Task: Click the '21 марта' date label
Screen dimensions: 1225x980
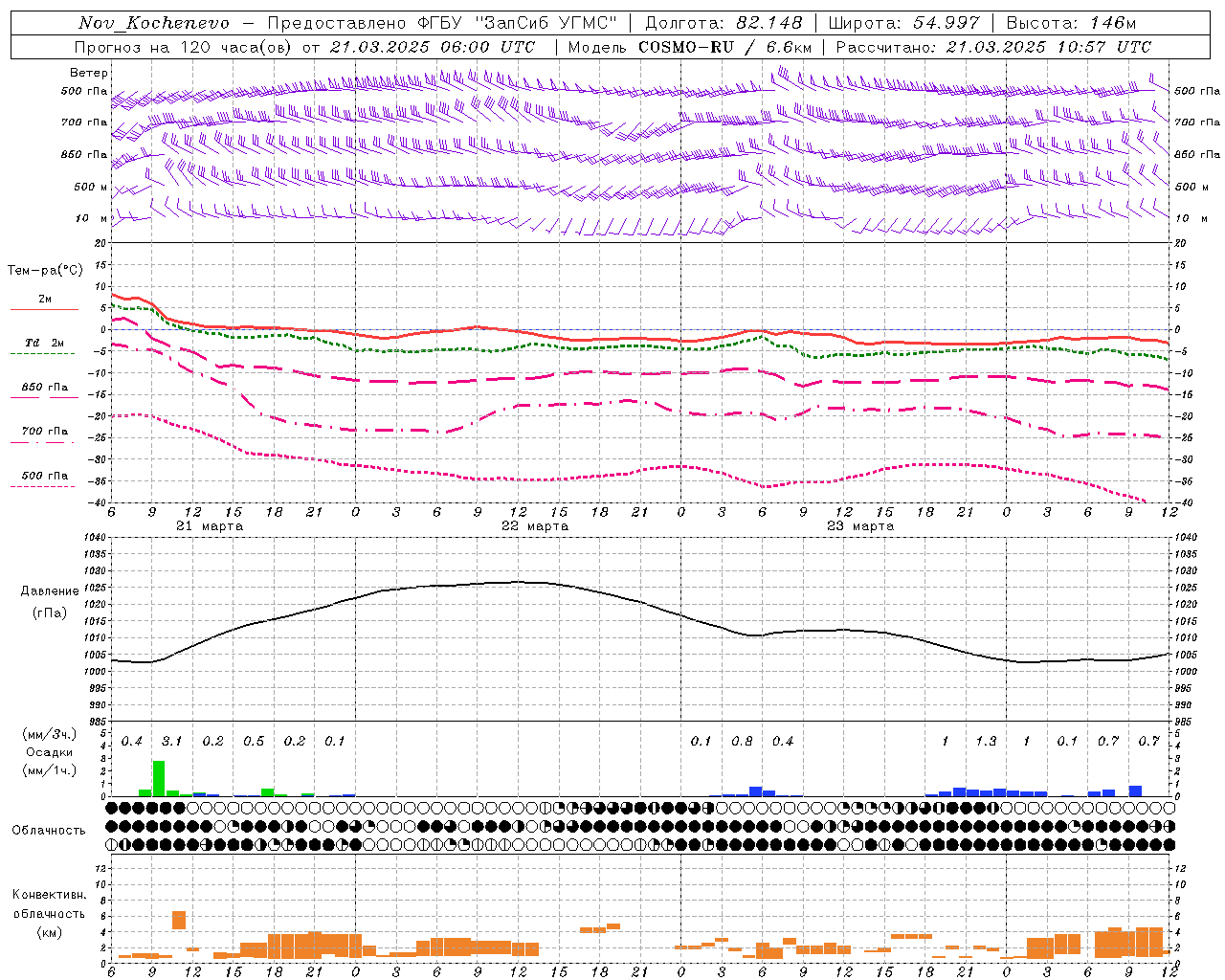Action: (x=210, y=526)
